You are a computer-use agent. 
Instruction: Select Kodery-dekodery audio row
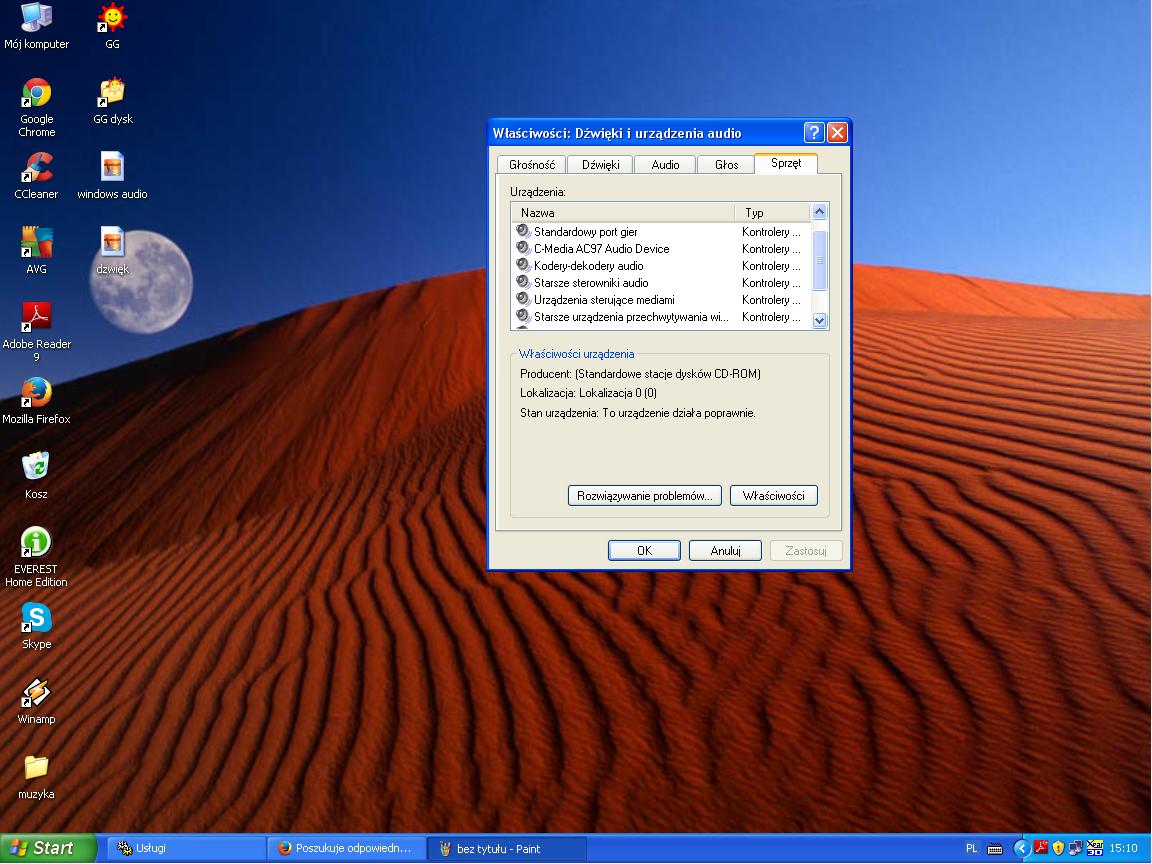click(x=660, y=265)
